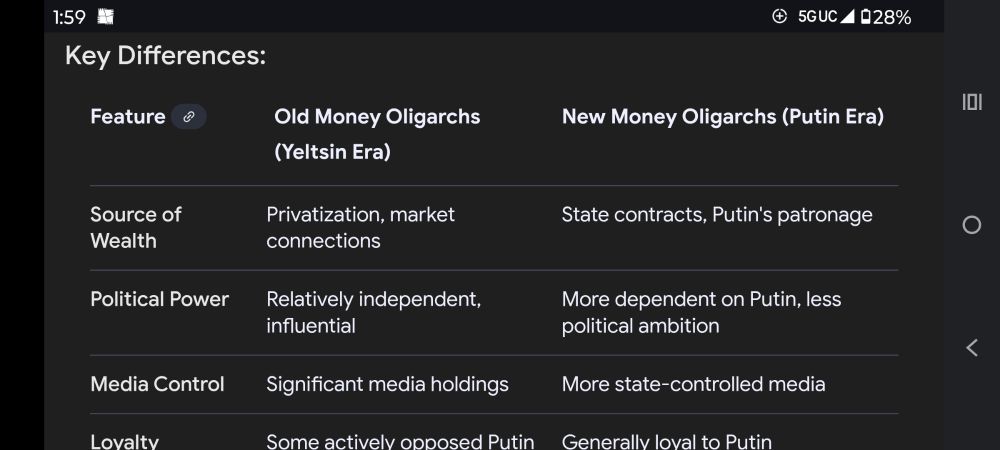Tap the 5G UC signal indicator

tap(825, 17)
